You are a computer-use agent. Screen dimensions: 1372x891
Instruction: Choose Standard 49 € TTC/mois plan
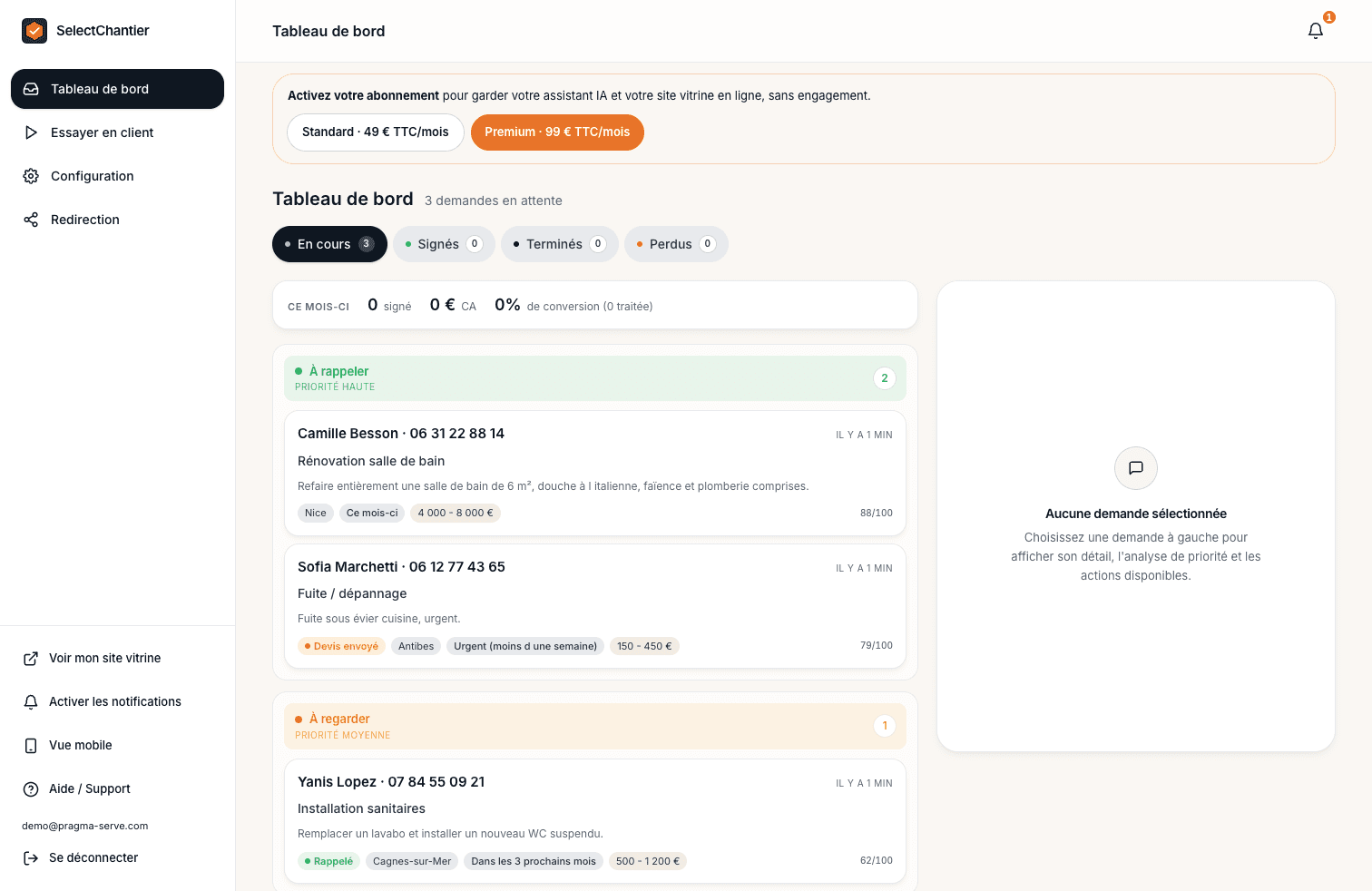376,132
